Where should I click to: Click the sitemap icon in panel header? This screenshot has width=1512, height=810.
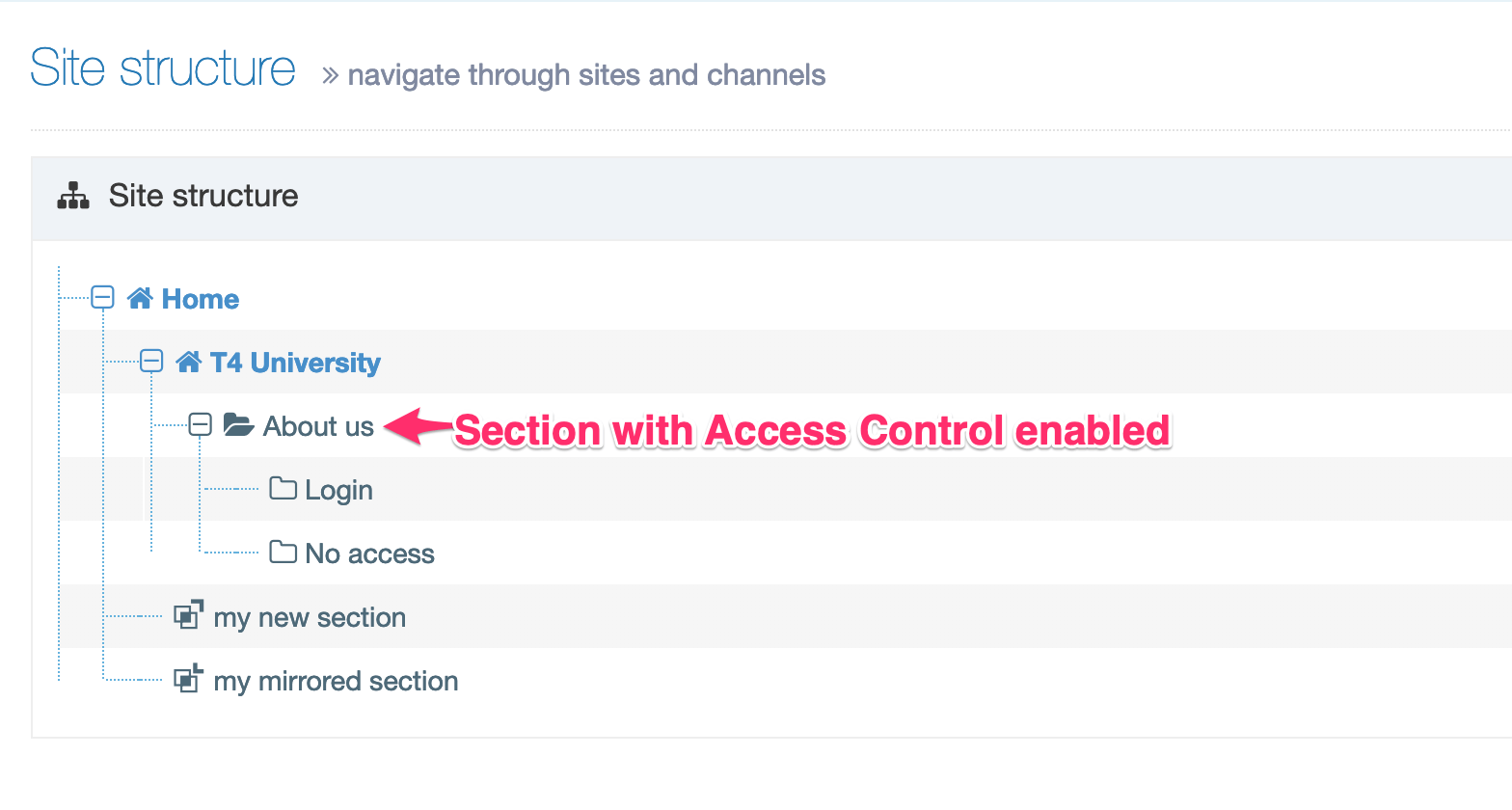(73, 196)
